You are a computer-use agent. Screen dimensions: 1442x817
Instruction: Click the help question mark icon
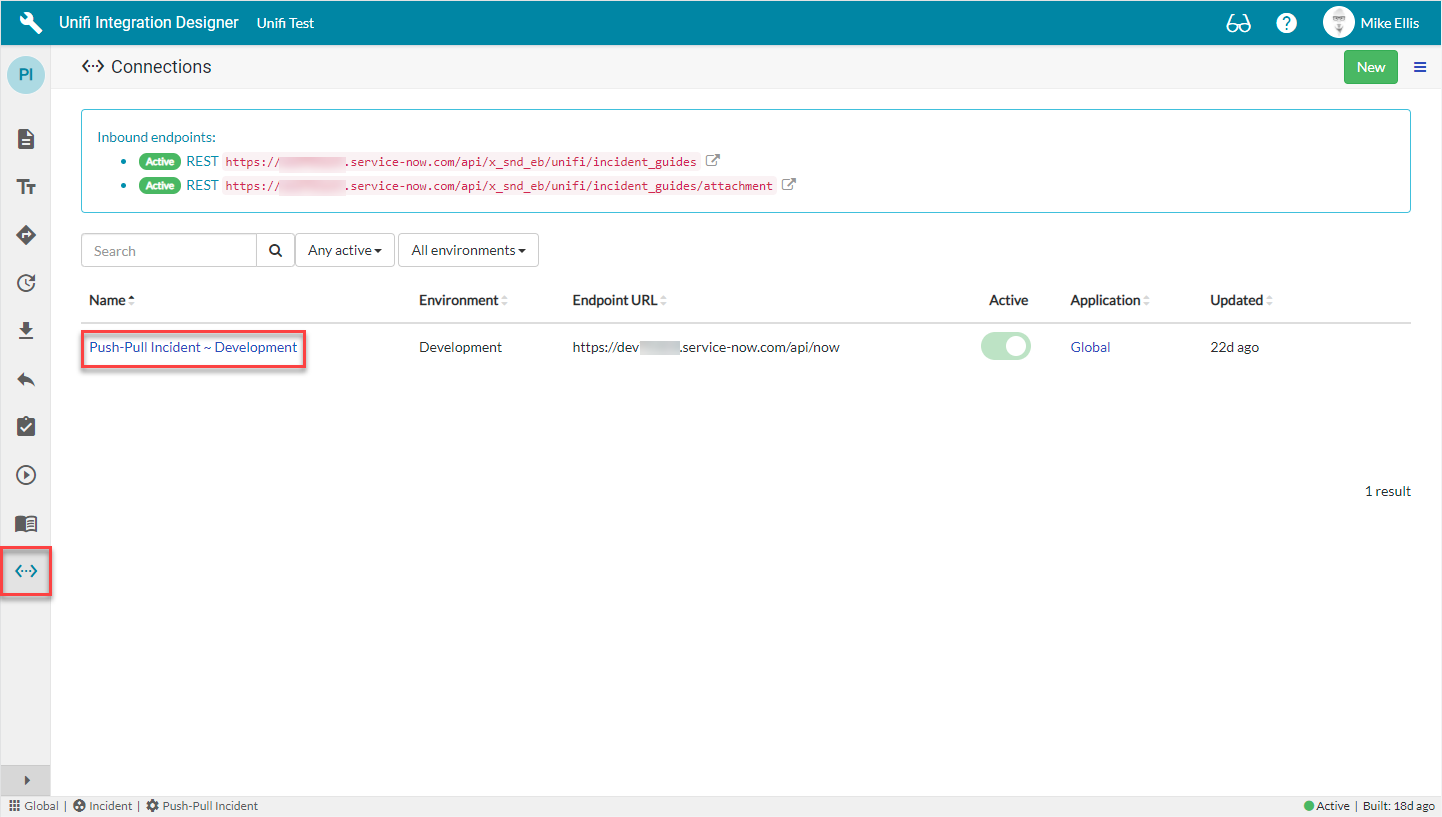(x=1286, y=22)
